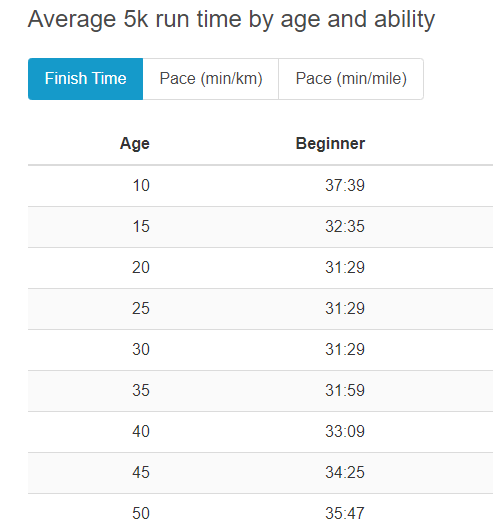Select the 37:39 beginner time
The width and height of the screenshot is (493, 531).
click(345, 186)
